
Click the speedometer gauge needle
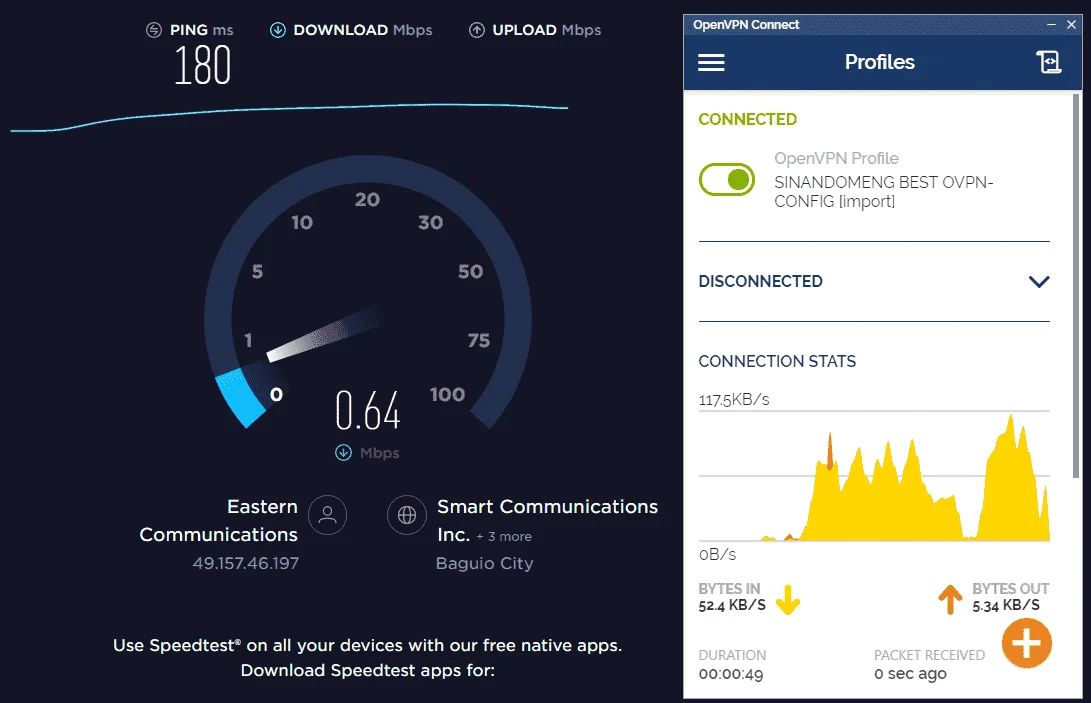324,333
